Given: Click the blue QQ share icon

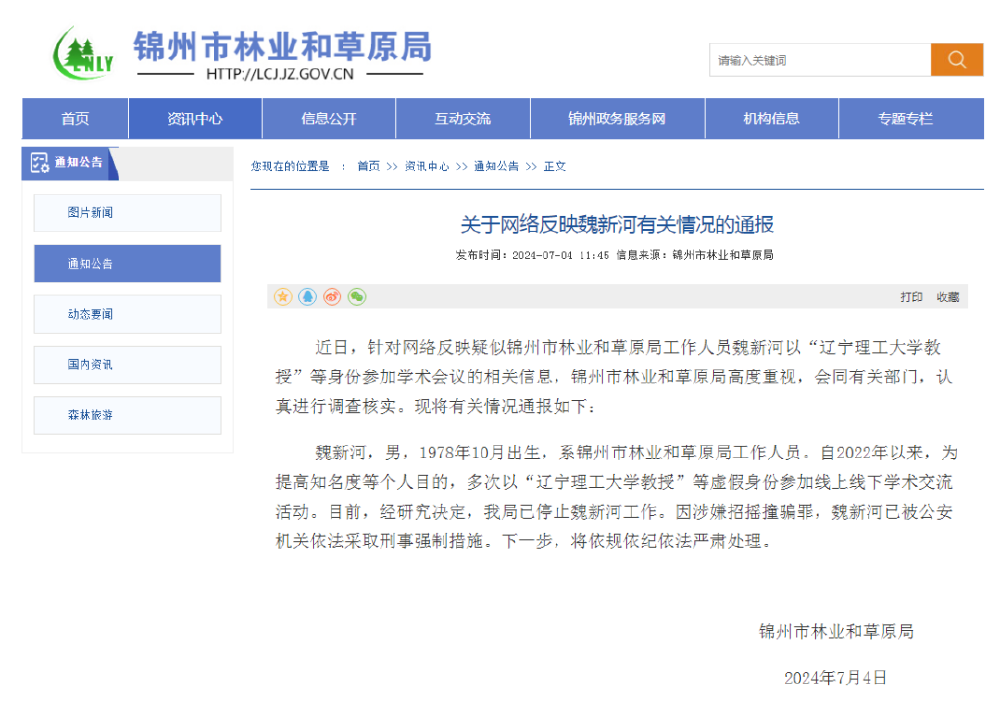Looking at the screenshot, I should [x=307, y=296].
